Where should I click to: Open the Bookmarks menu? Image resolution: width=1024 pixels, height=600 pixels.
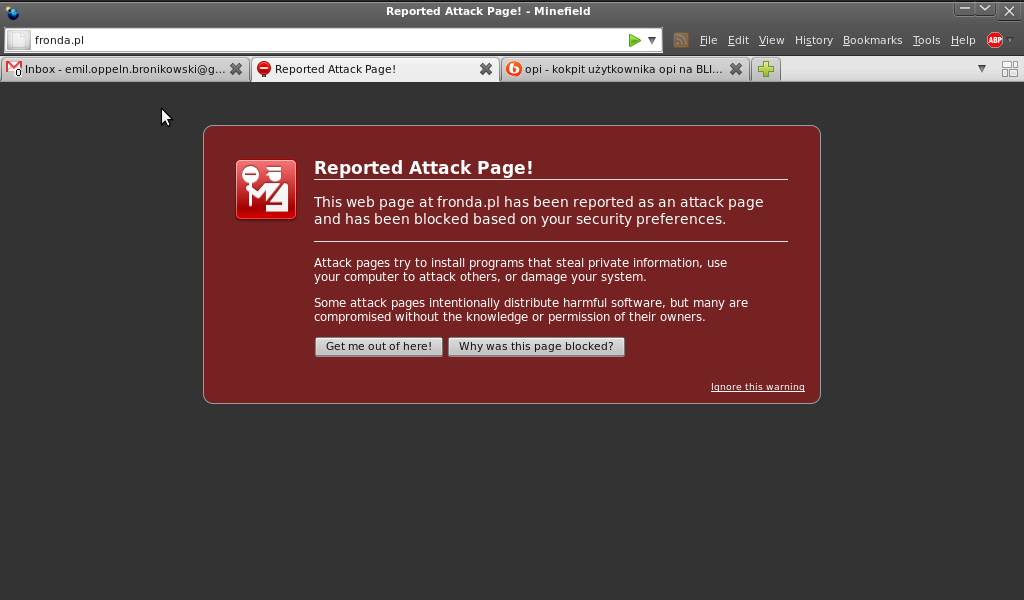(872, 40)
